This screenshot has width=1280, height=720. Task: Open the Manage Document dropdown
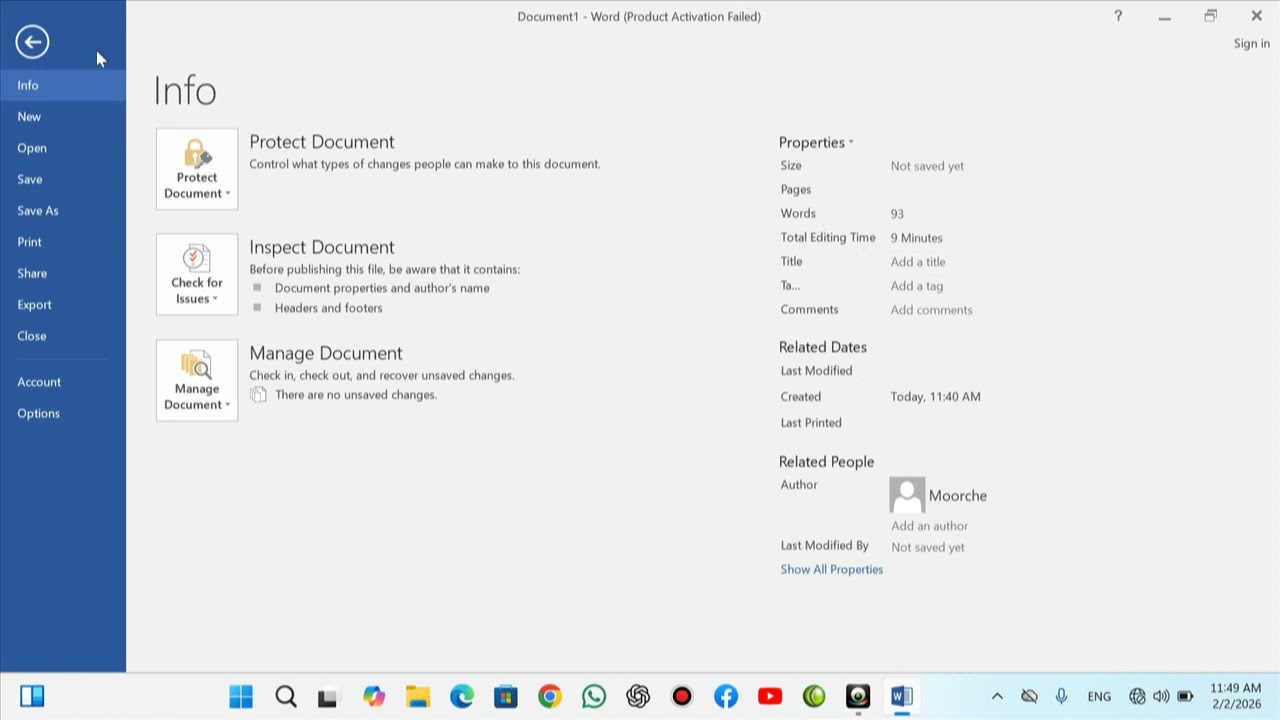click(197, 380)
